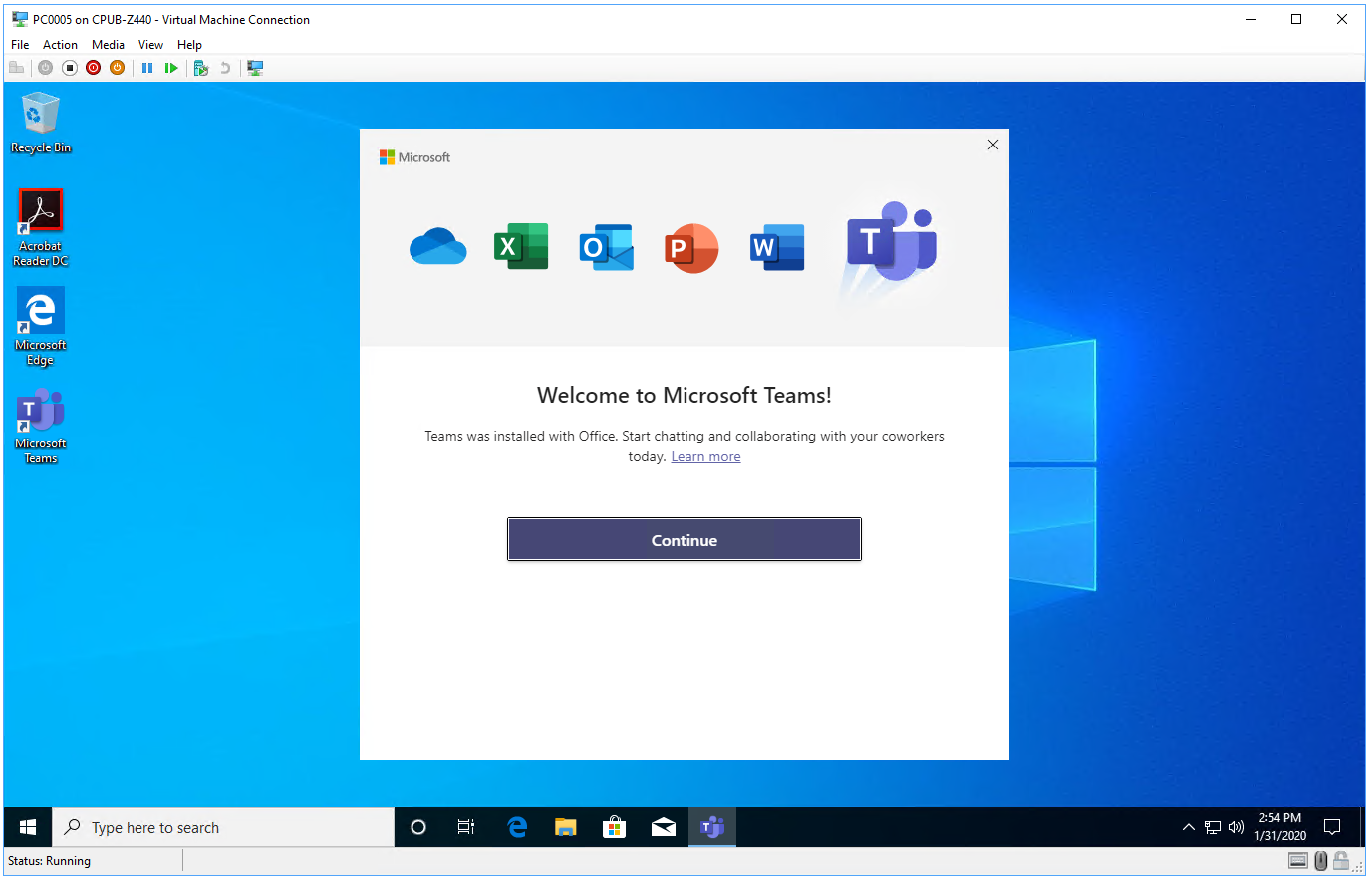This screenshot has width=1372, height=883.
Task: Select the Outlook icon in the dialog
Action: coord(606,246)
